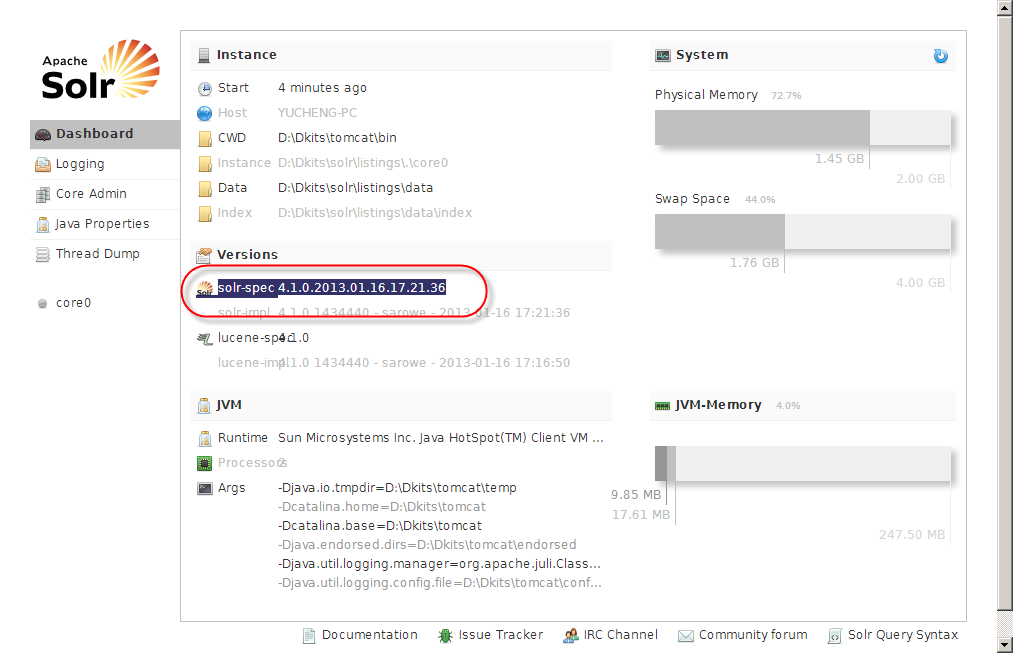
Task: Click the Args terminal icon
Action: click(x=205, y=488)
